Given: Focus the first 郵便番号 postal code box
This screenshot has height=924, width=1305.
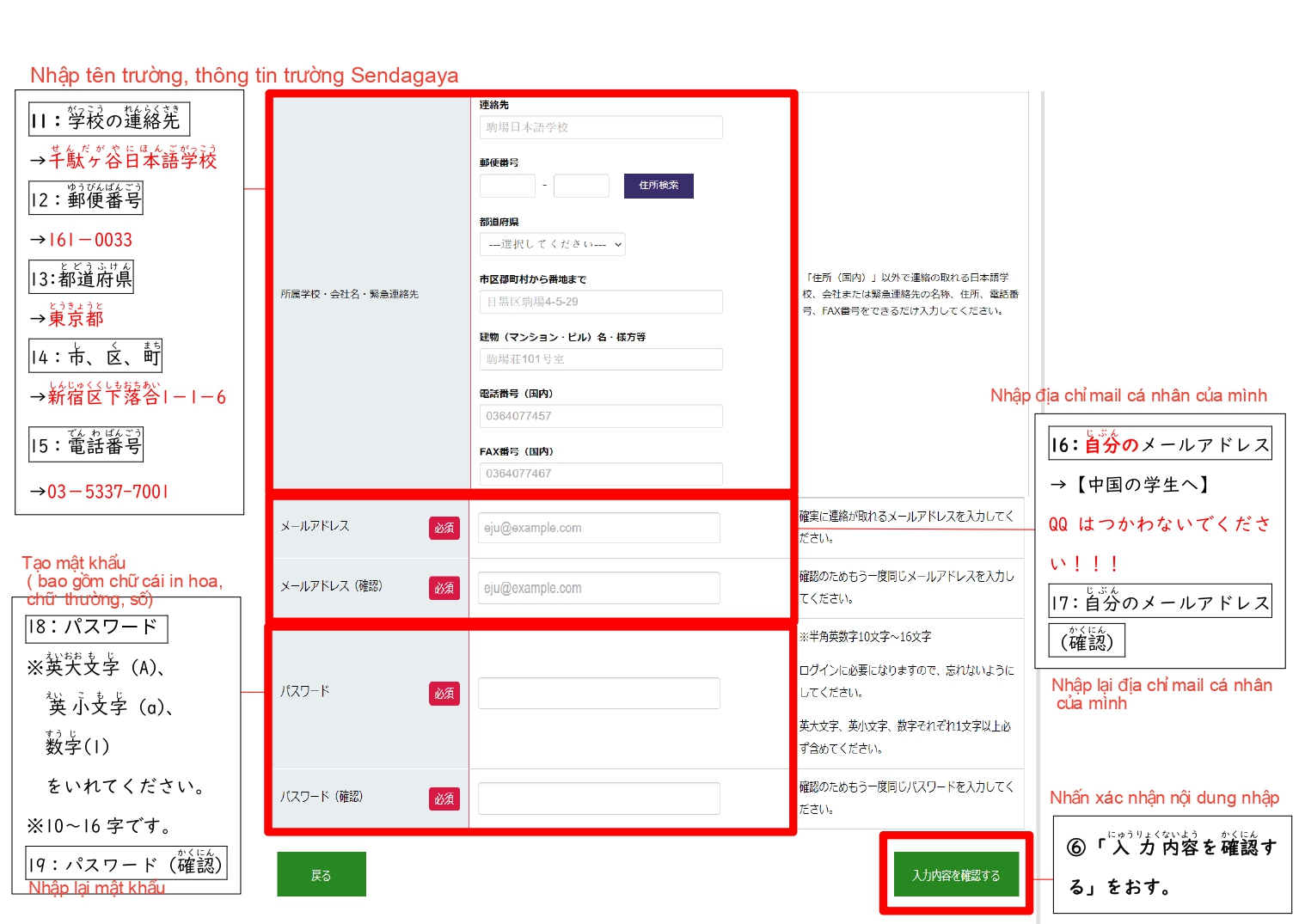Looking at the screenshot, I should [507, 186].
